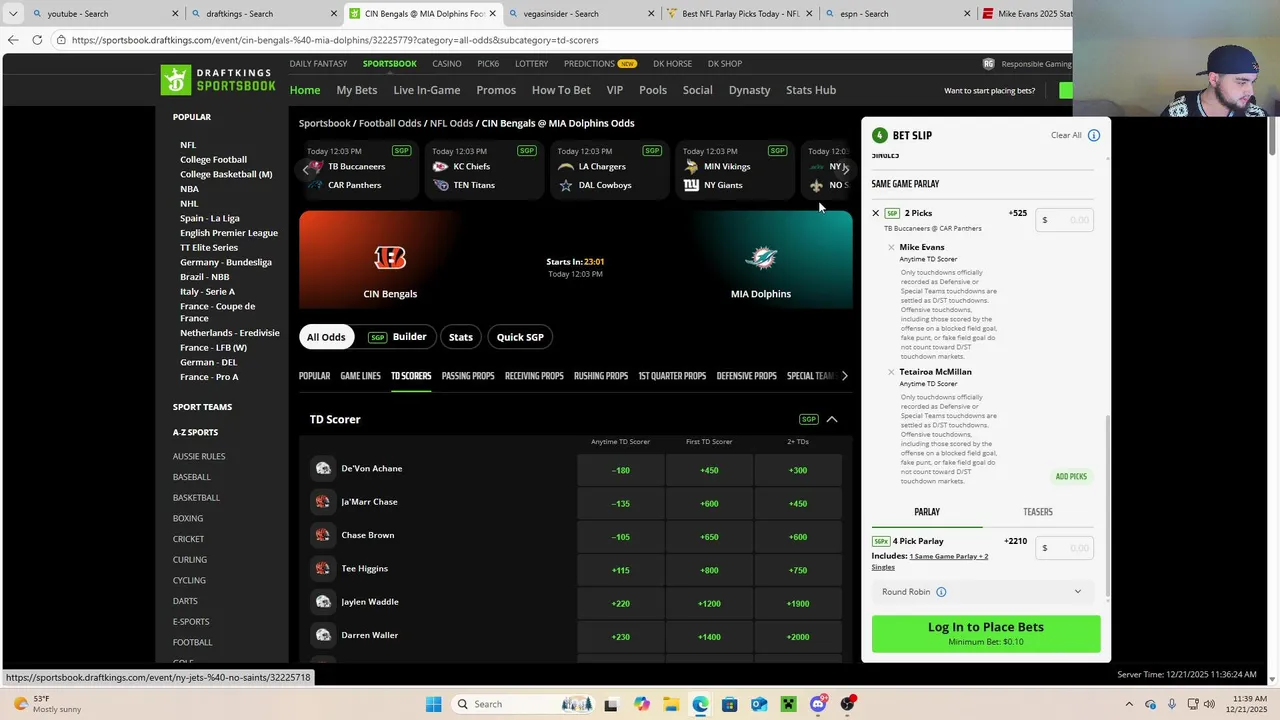The width and height of the screenshot is (1280, 720).
Task: Select Tee Higgins first TD scorer +800
Action: pos(709,570)
